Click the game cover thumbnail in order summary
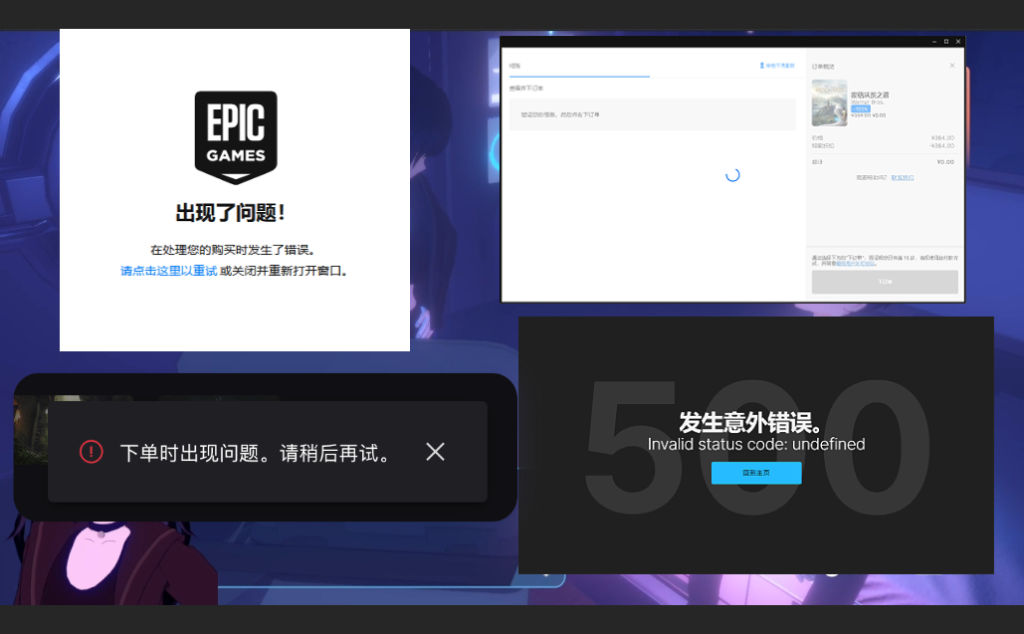The height and width of the screenshot is (634, 1024). [829, 103]
